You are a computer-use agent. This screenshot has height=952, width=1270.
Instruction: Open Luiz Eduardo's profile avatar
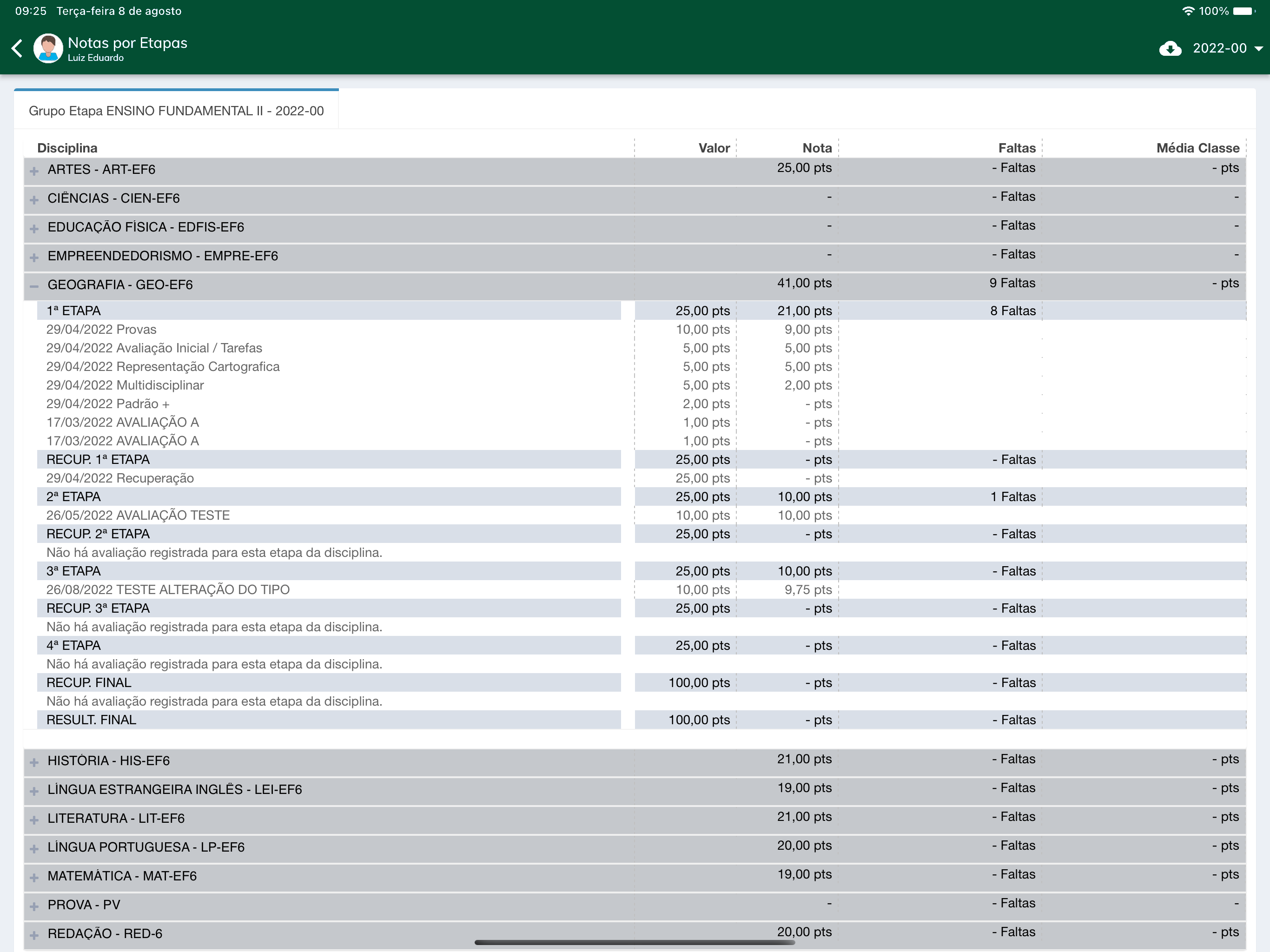click(x=48, y=48)
